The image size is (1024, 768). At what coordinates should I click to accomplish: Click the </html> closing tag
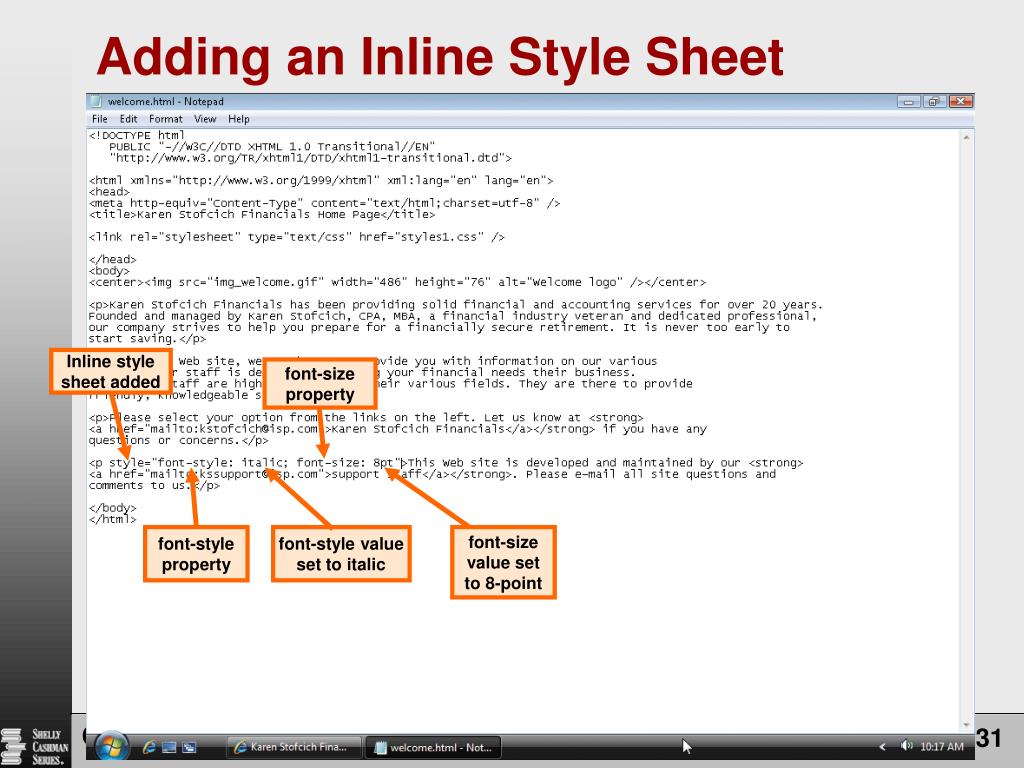112,519
